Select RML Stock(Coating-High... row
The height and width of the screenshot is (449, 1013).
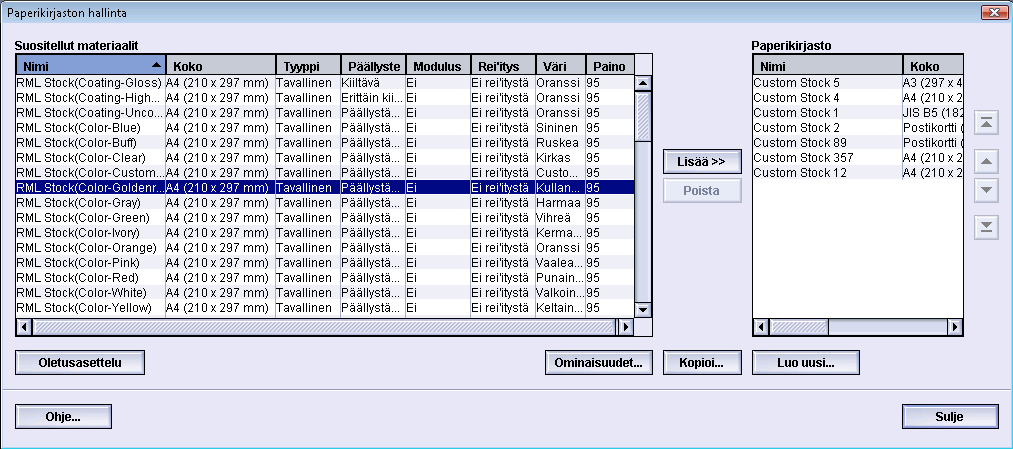[325, 98]
